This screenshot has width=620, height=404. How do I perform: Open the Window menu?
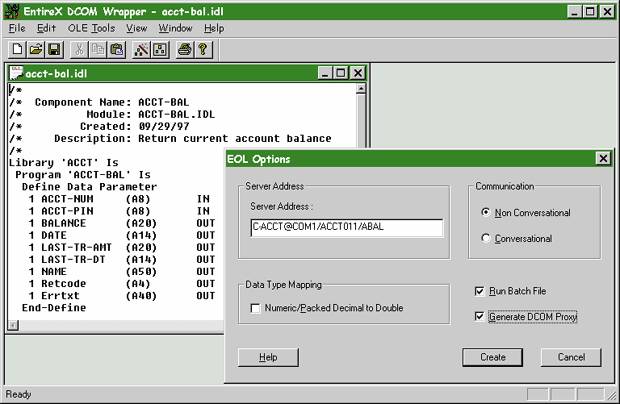click(x=175, y=28)
